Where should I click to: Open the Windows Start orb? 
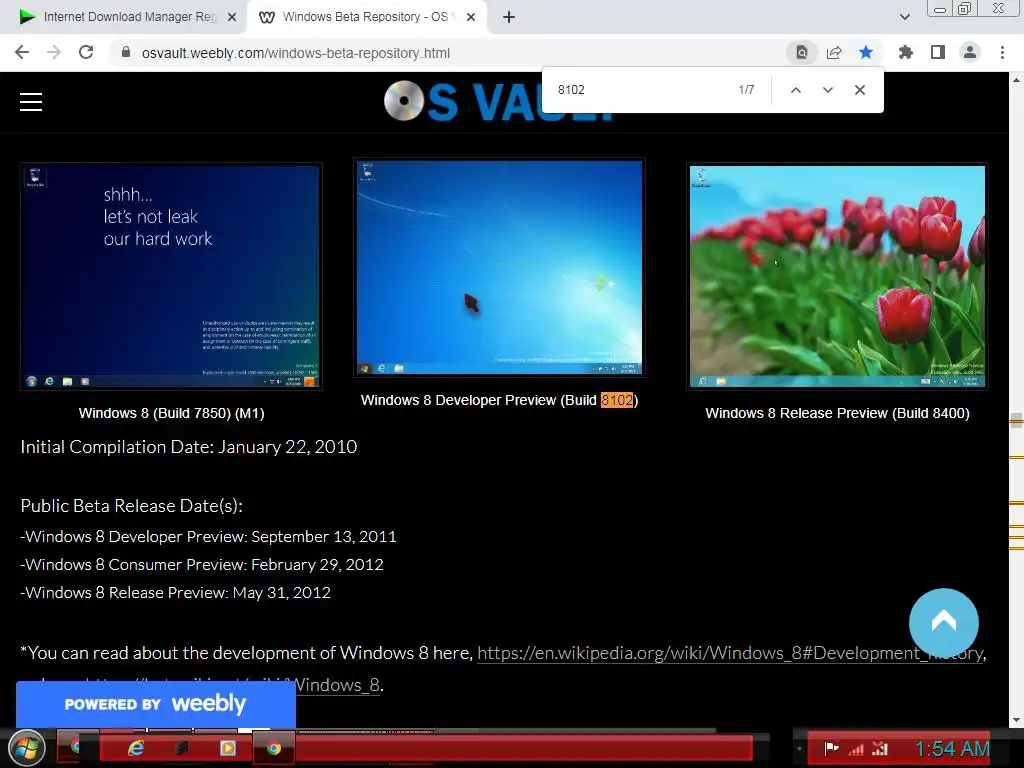click(26, 748)
